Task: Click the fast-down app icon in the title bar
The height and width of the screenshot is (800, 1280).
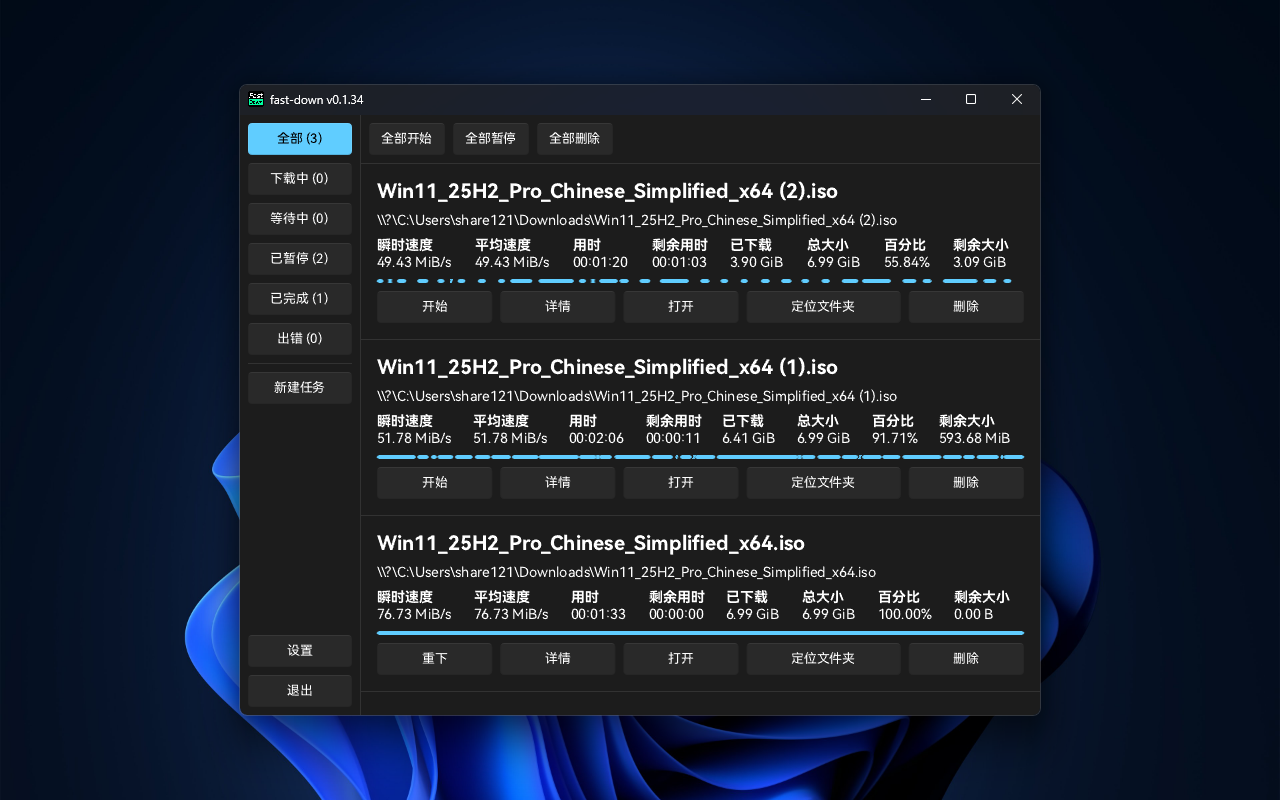Action: click(x=257, y=99)
